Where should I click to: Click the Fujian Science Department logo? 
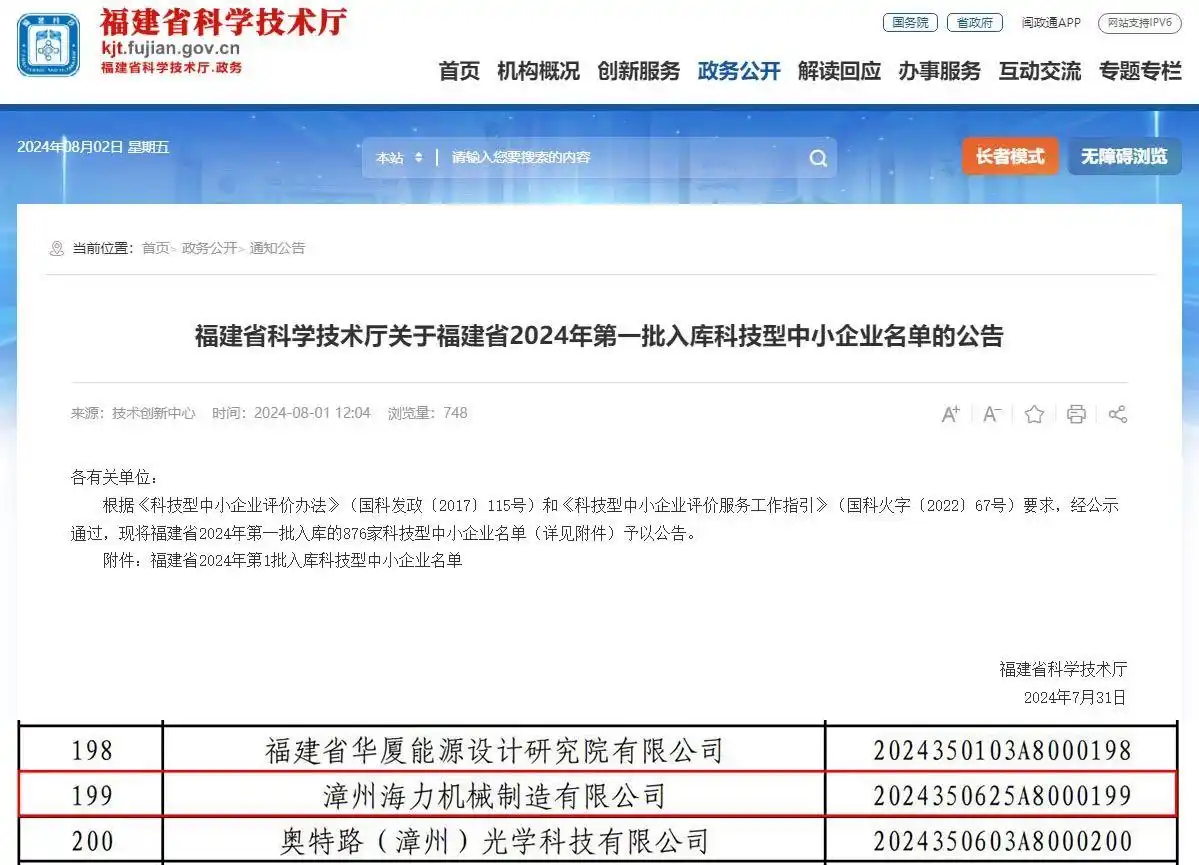(49, 46)
